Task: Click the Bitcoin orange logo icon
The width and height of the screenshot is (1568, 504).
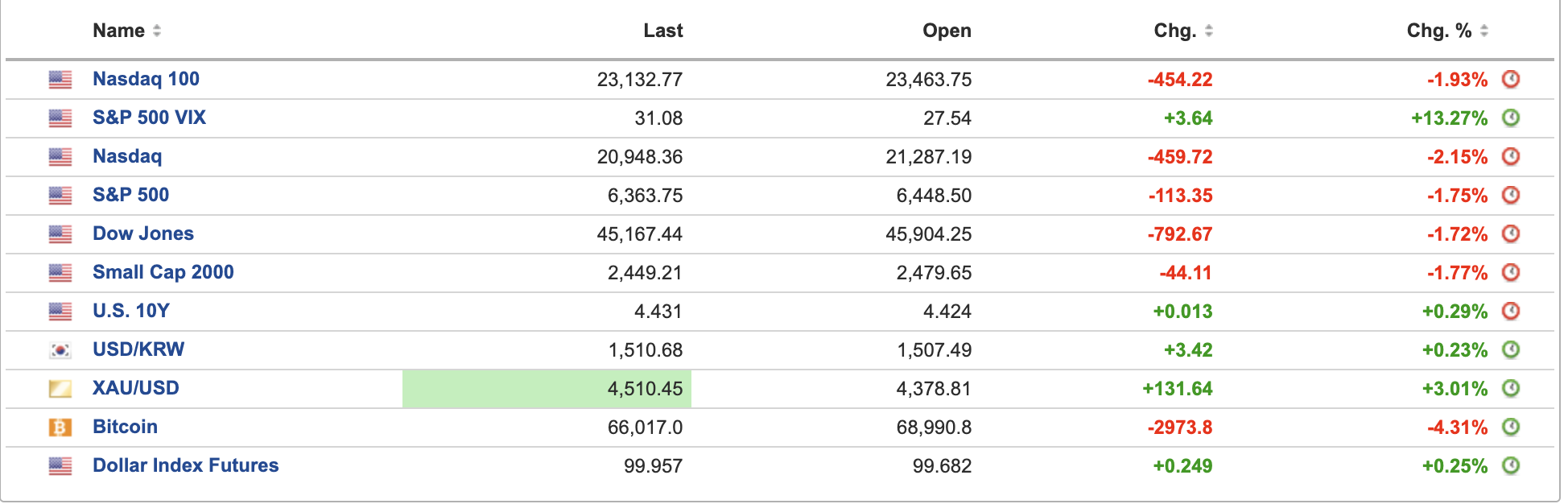Action: pos(60,428)
